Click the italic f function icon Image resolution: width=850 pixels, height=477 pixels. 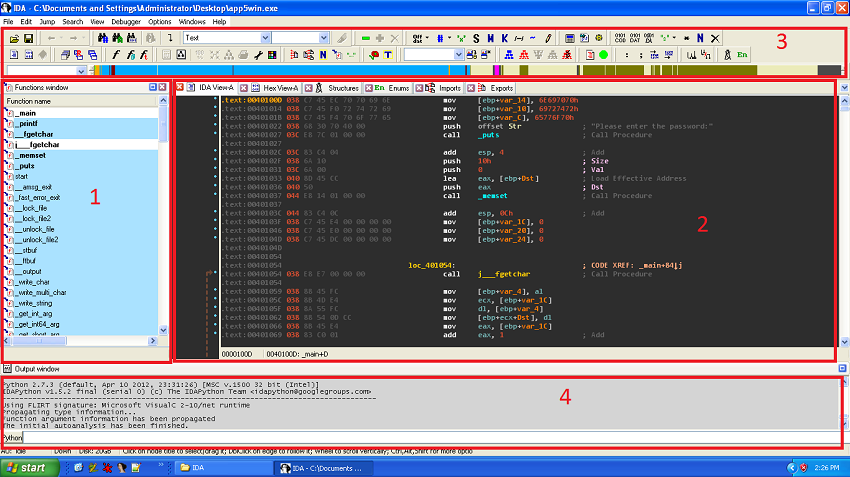(x=115, y=55)
